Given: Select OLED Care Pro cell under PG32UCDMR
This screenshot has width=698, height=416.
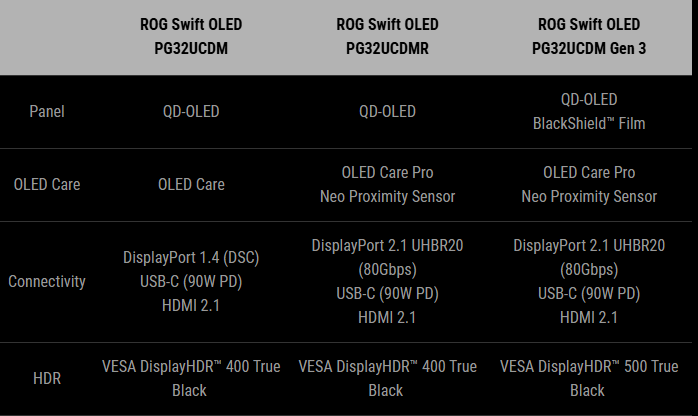Looking at the screenshot, I should pos(388,173).
